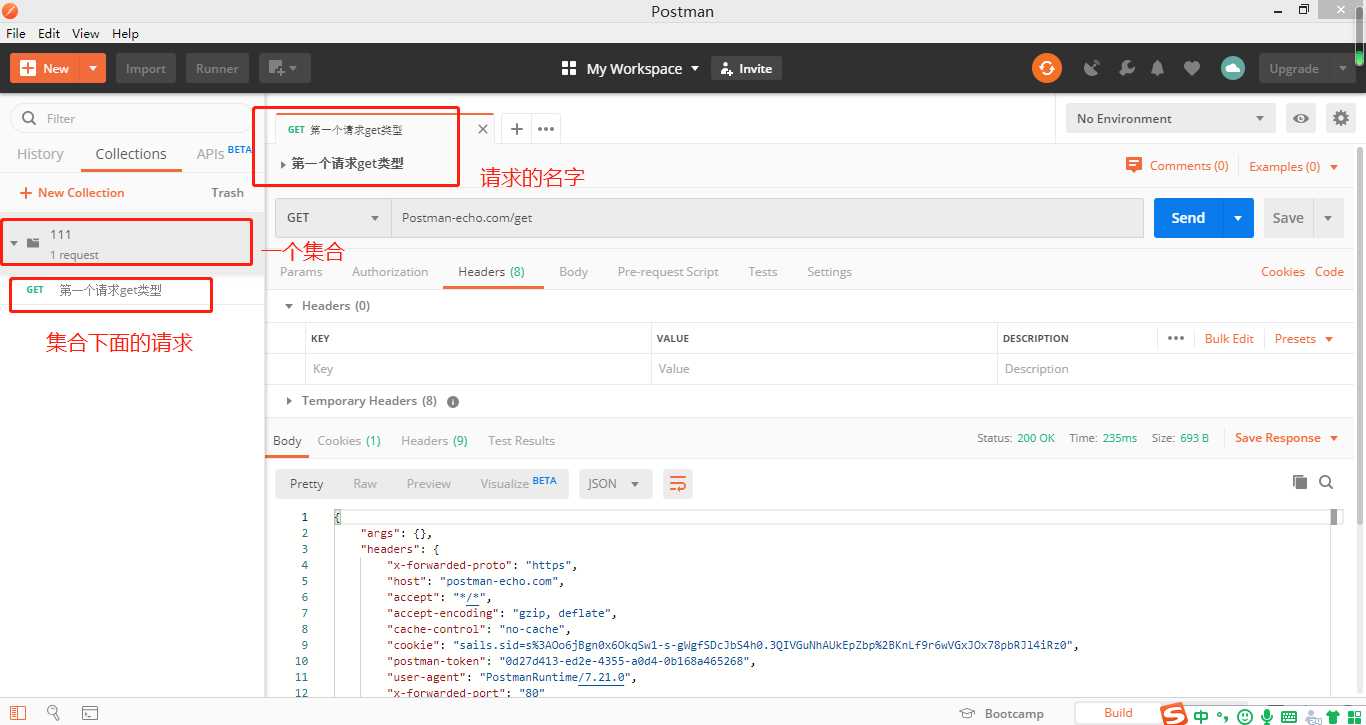This screenshot has height=725, width=1366.
Task: Open the No Environment selector
Action: pyautogui.click(x=1171, y=118)
